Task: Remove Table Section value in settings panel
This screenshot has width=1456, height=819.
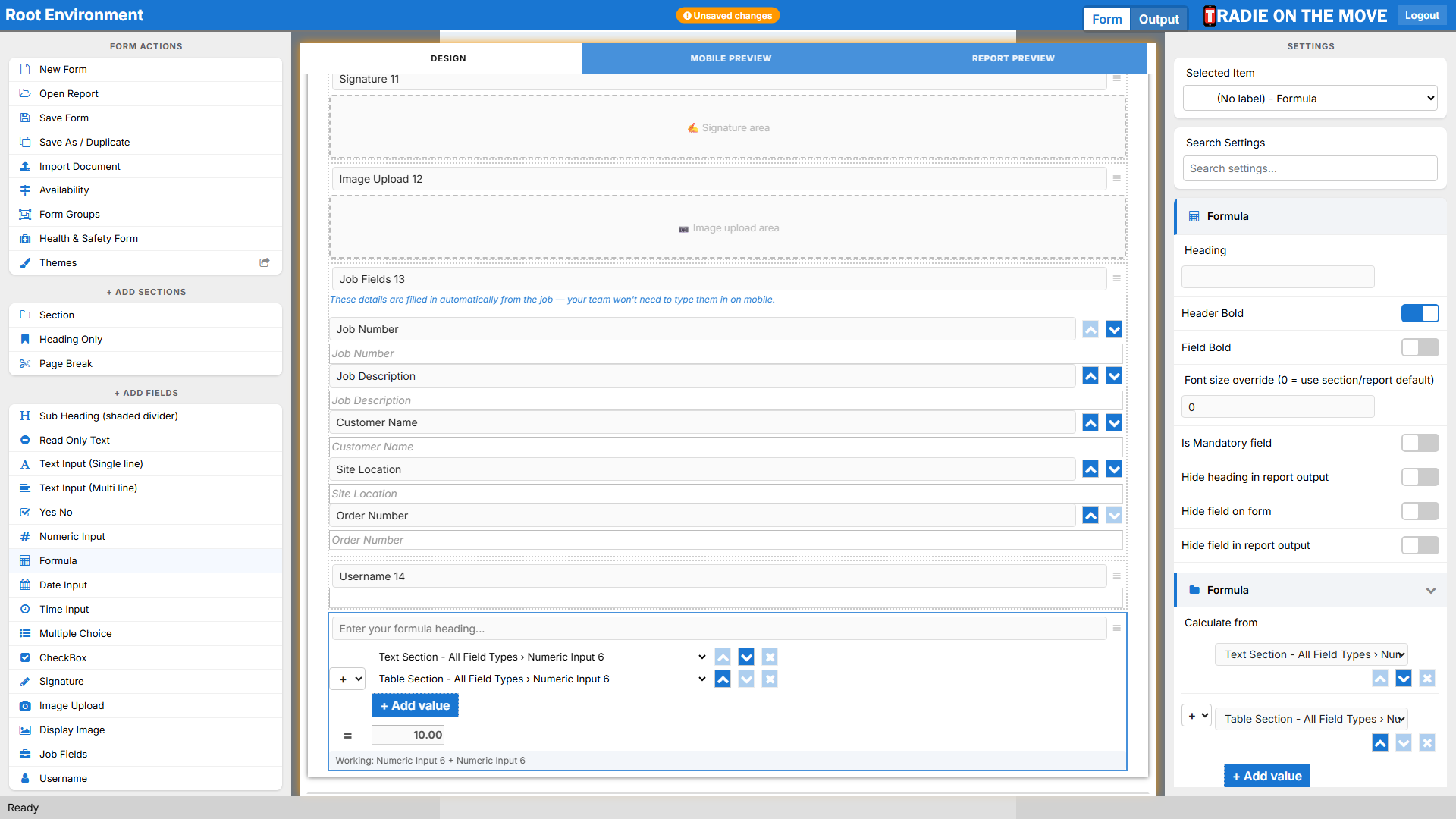Action: tap(1427, 743)
